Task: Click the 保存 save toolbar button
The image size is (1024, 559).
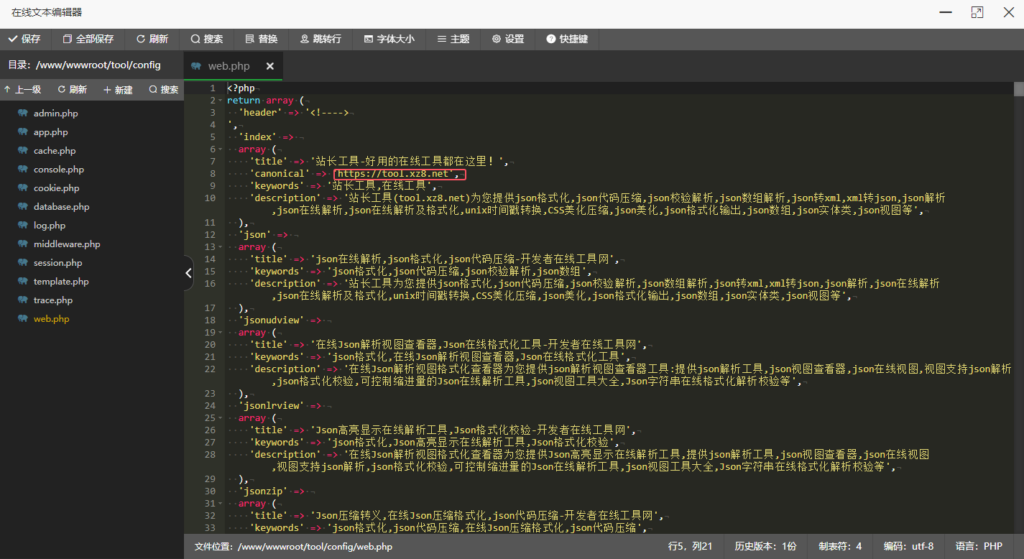Action: pos(24,39)
